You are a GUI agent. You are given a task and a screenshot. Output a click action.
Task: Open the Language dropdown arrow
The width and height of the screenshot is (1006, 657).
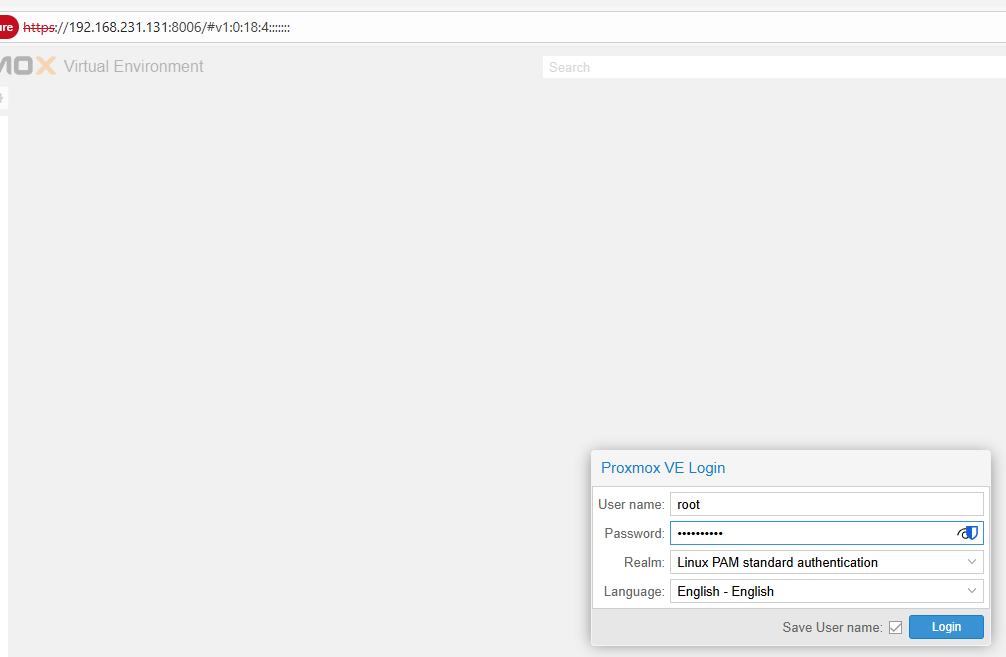pos(971,591)
